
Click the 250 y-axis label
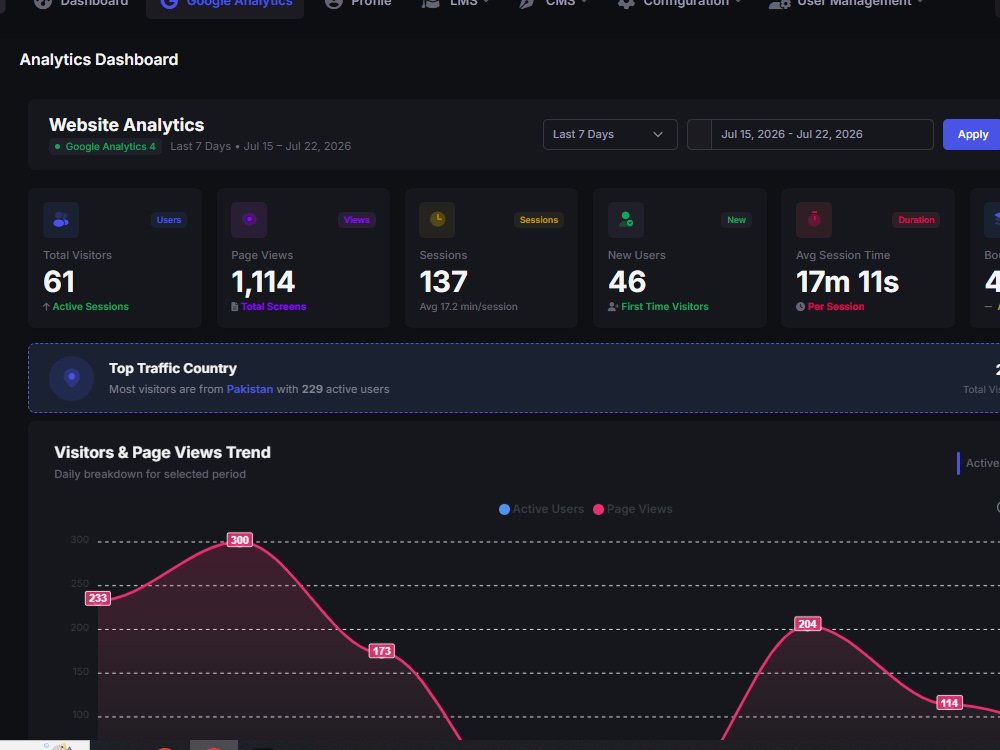pyautogui.click(x=80, y=584)
